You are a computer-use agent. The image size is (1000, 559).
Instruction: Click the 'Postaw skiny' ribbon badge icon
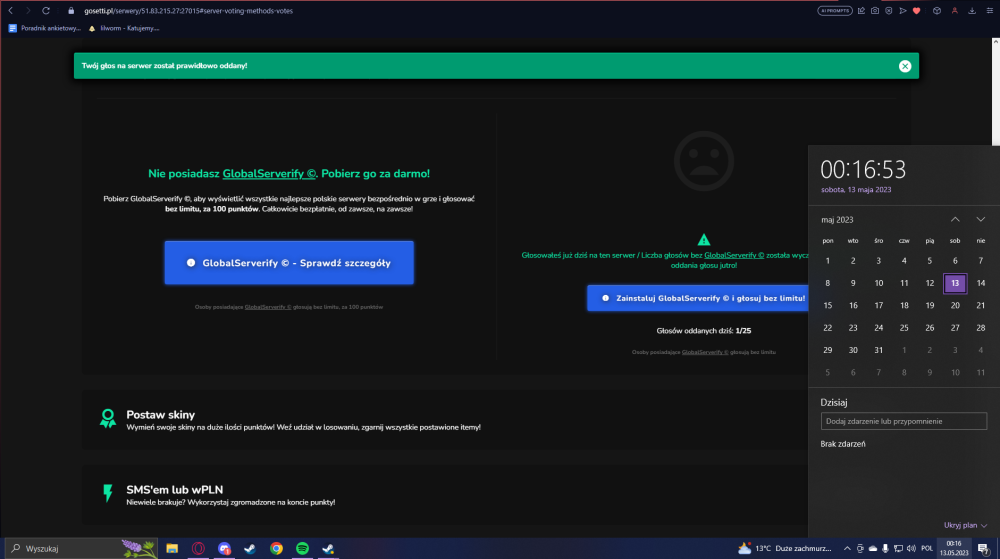[x=108, y=419]
